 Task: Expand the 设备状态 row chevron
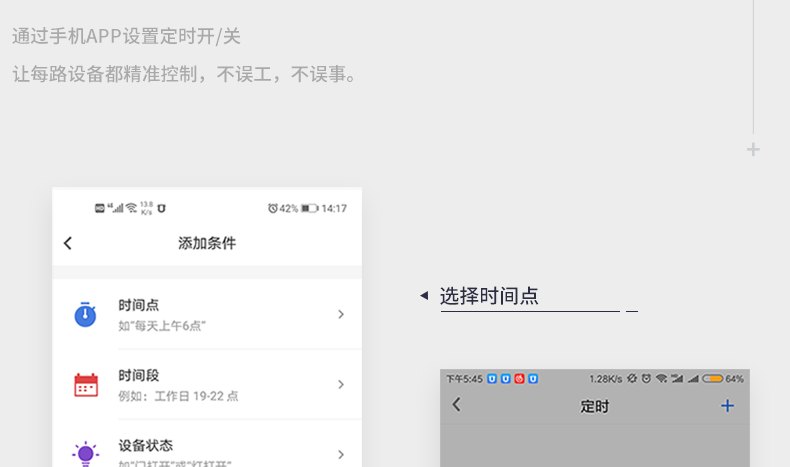pyautogui.click(x=340, y=454)
